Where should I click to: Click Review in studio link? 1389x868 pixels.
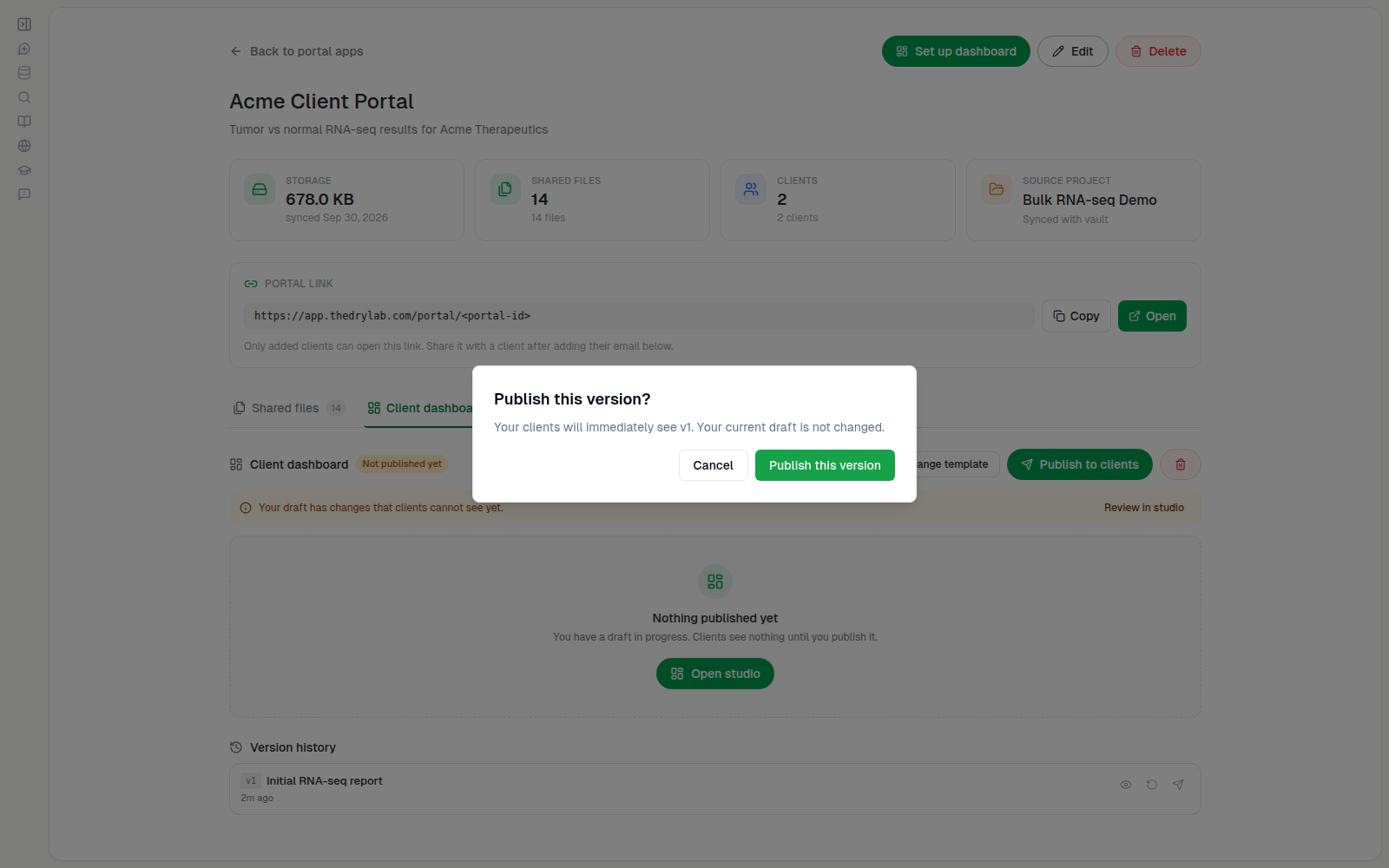coord(1144,508)
